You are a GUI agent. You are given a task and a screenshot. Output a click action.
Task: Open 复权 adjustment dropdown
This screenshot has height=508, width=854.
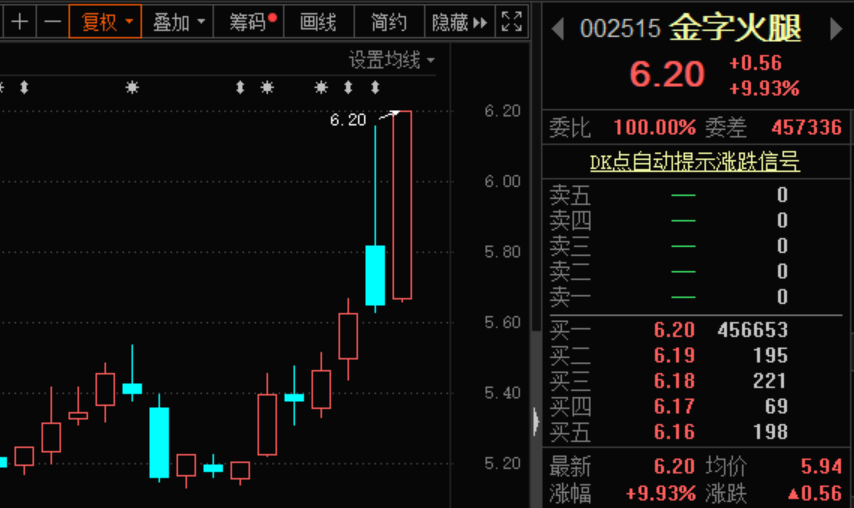point(105,22)
